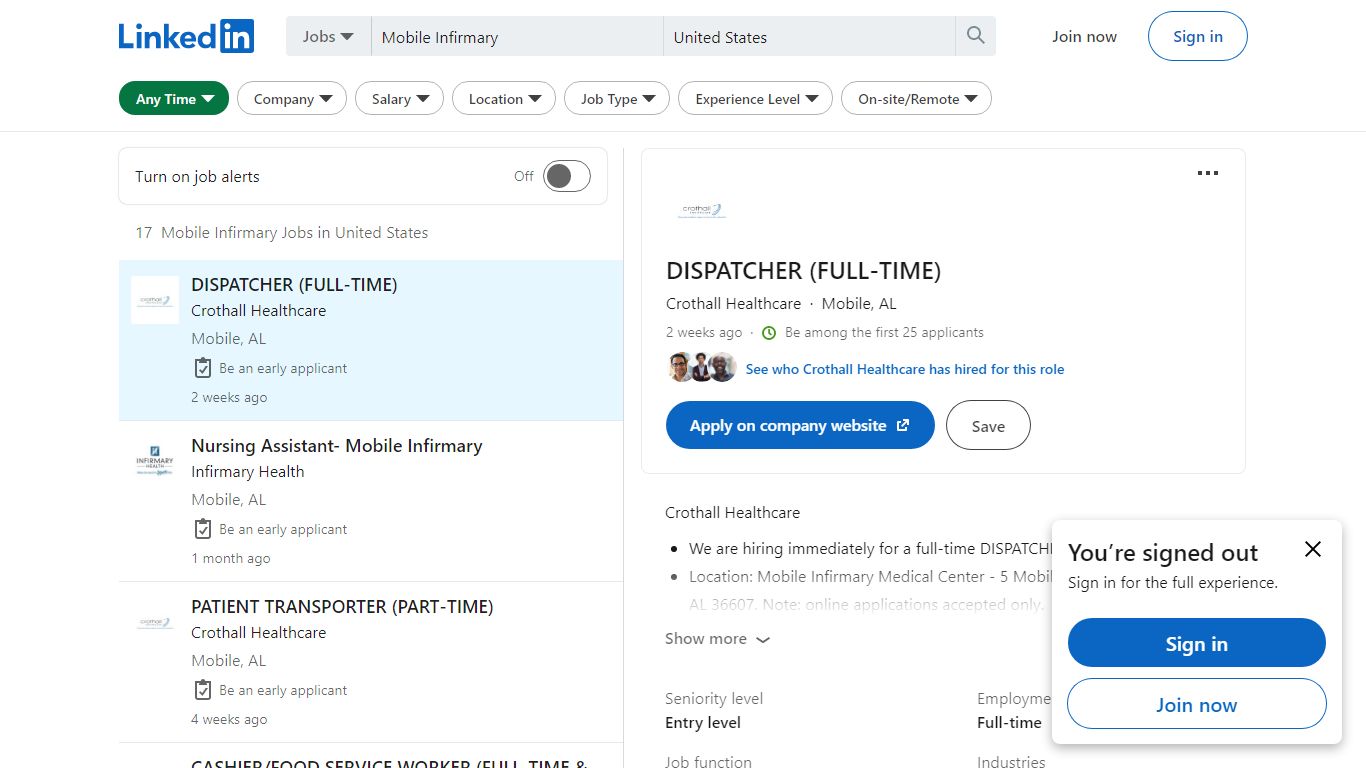Click Crothall logo in Patient Transporter listing
This screenshot has width=1366, height=768.
click(155, 622)
